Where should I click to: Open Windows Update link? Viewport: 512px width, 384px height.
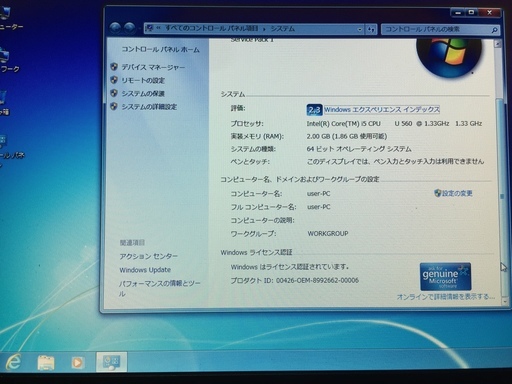point(145,270)
